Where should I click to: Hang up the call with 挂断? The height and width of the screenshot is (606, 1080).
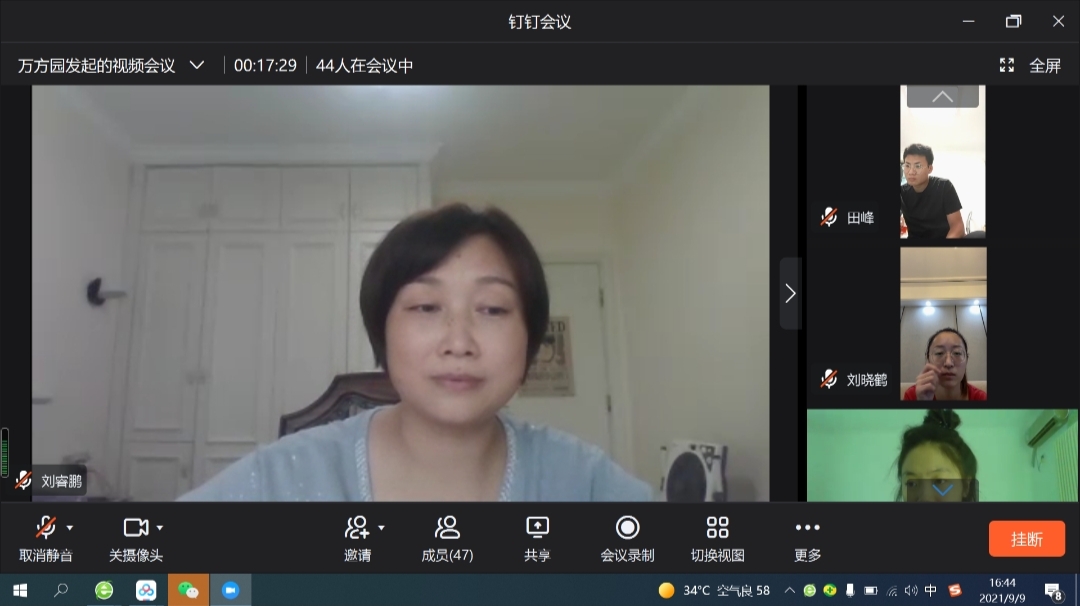click(x=1027, y=539)
